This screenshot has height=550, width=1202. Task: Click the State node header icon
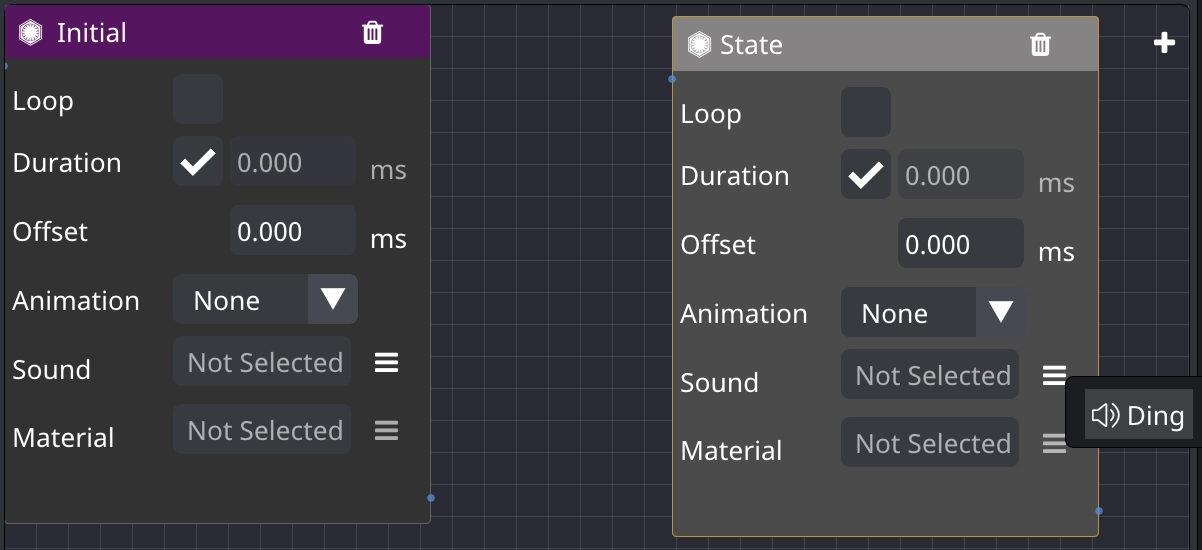click(x=699, y=45)
